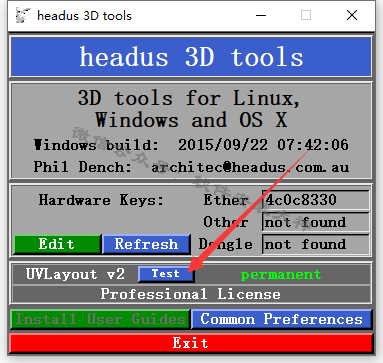Click the app icon in title bar
Screen dimensions: 383x363
tap(23, 15)
